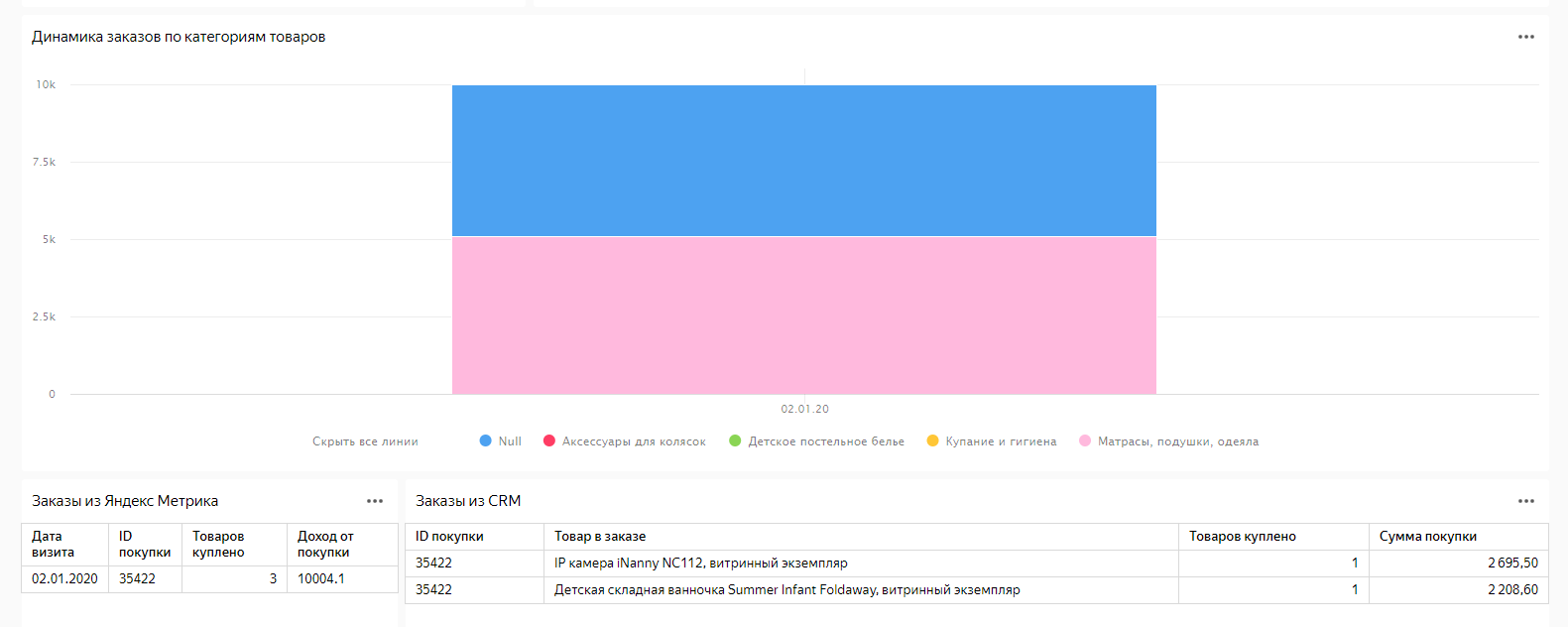Click the Скрыть все линии link
The image size is (1568, 627).
point(365,441)
